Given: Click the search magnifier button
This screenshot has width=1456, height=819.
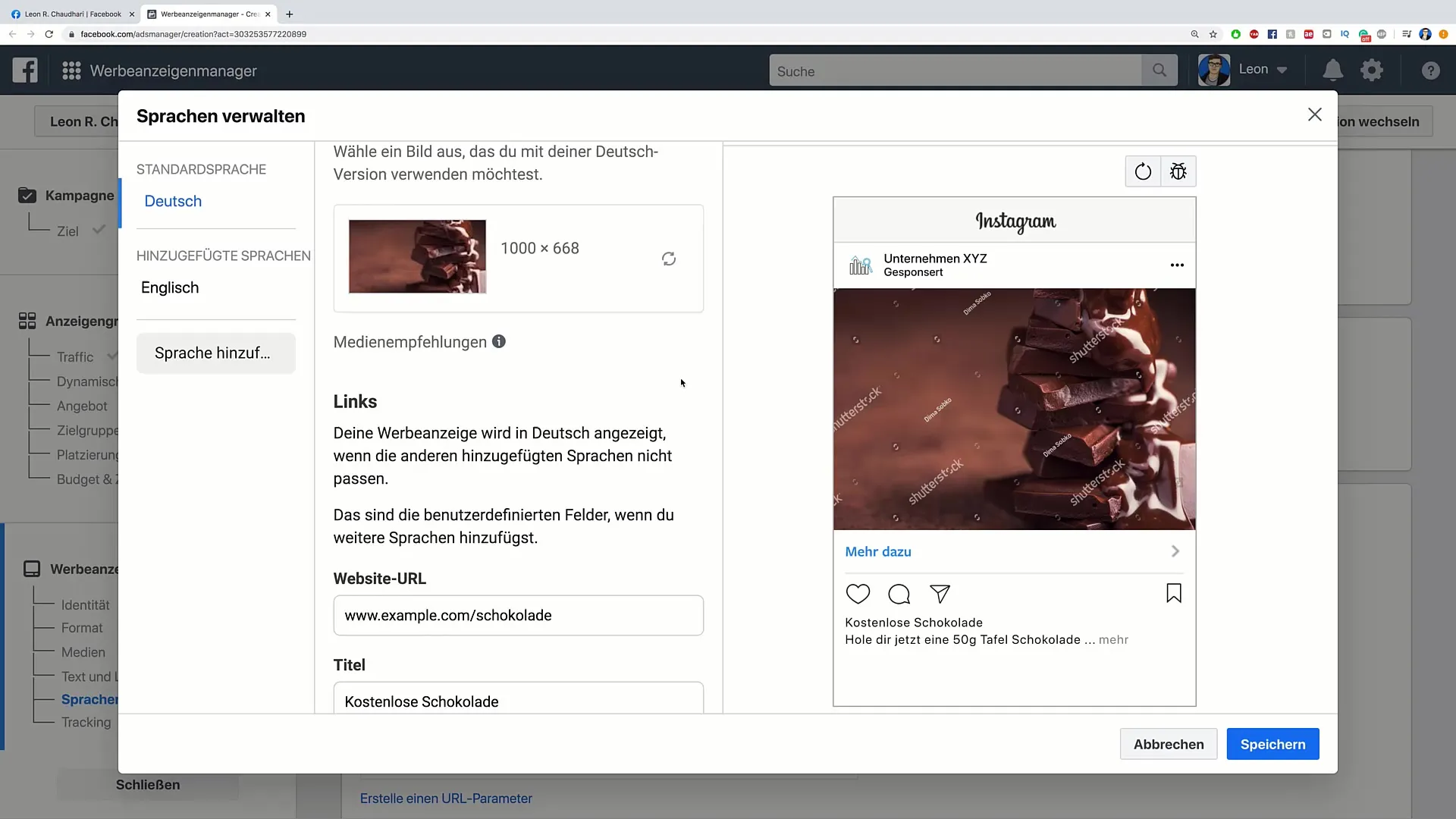Looking at the screenshot, I should tap(1159, 71).
